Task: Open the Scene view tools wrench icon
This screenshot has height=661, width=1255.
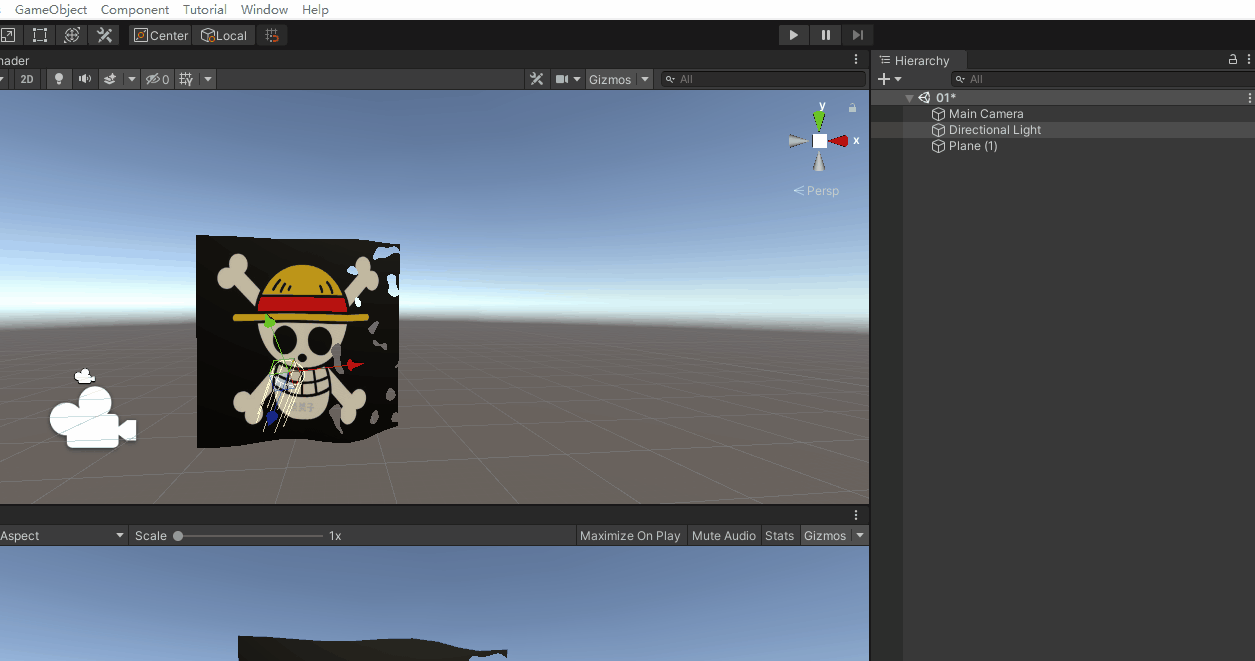Action: pos(537,79)
